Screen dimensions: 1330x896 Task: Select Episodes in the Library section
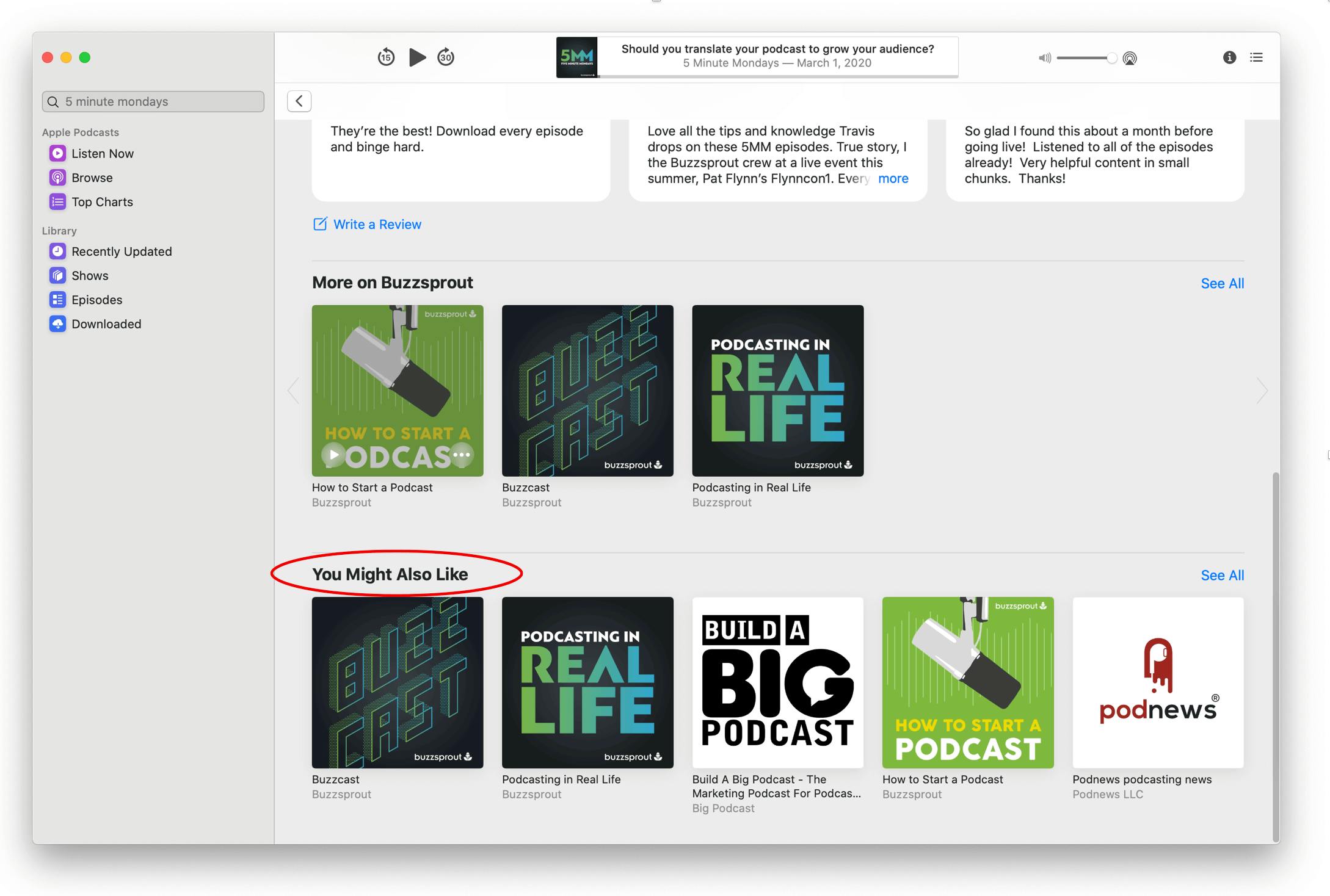point(96,299)
